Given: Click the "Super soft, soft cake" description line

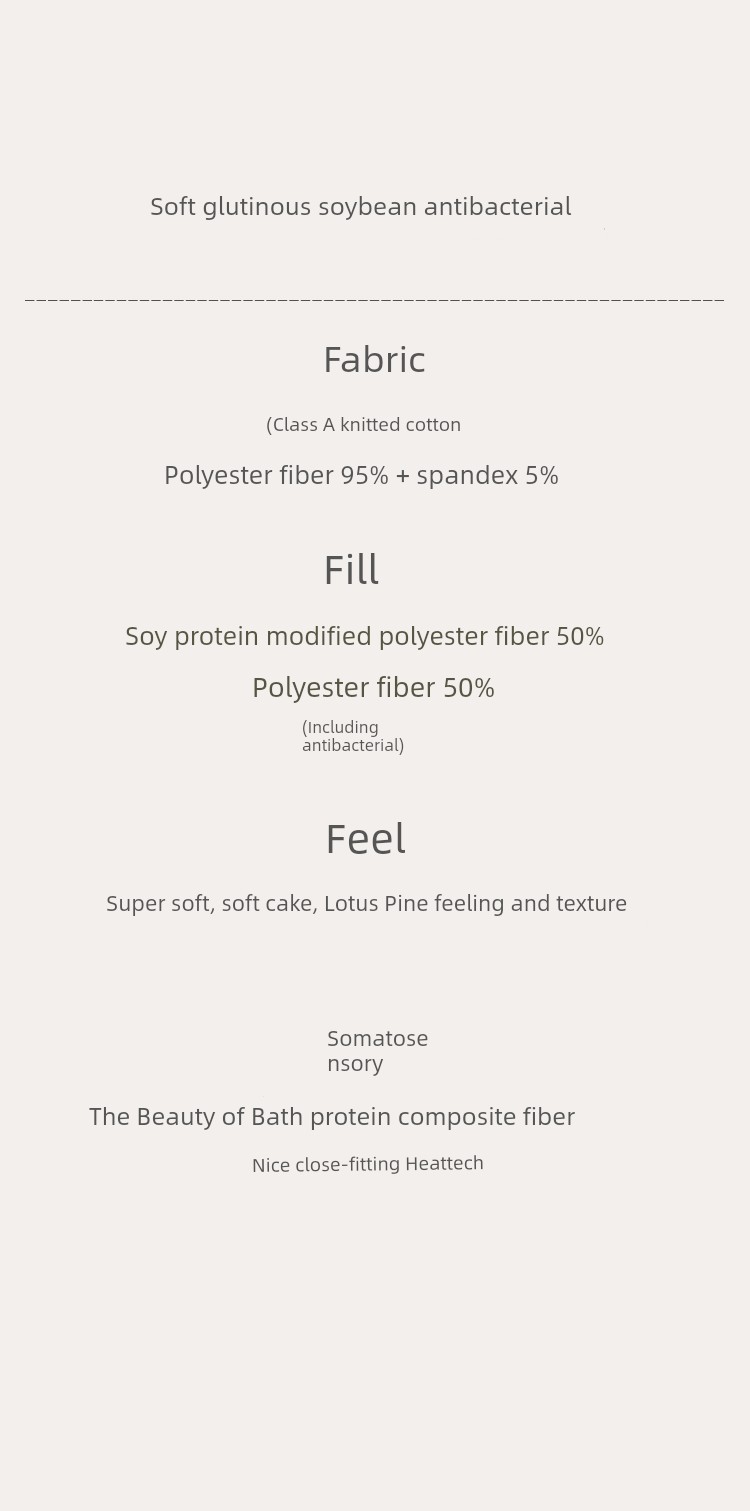Looking at the screenshot, I should pyautogui.click(x=366, y=904).
